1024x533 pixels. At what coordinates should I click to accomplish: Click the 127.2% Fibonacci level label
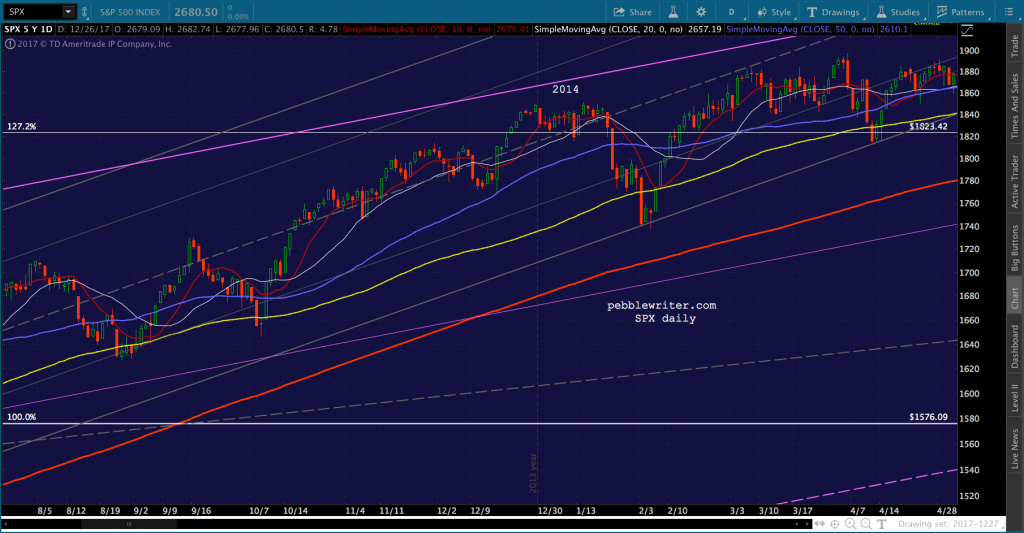tap(22, 126)
